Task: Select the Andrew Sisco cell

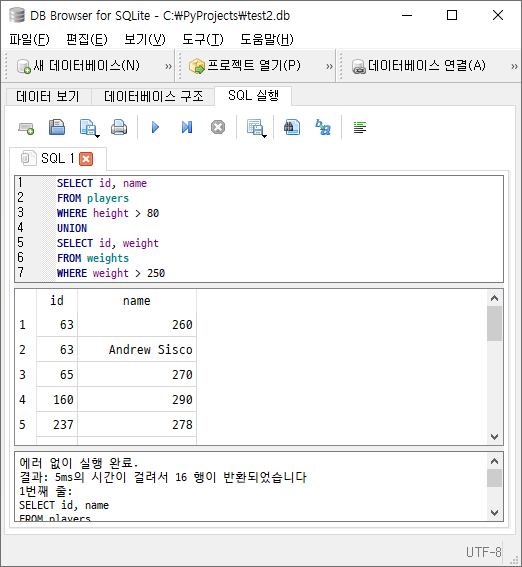Action: coord(137,350)
